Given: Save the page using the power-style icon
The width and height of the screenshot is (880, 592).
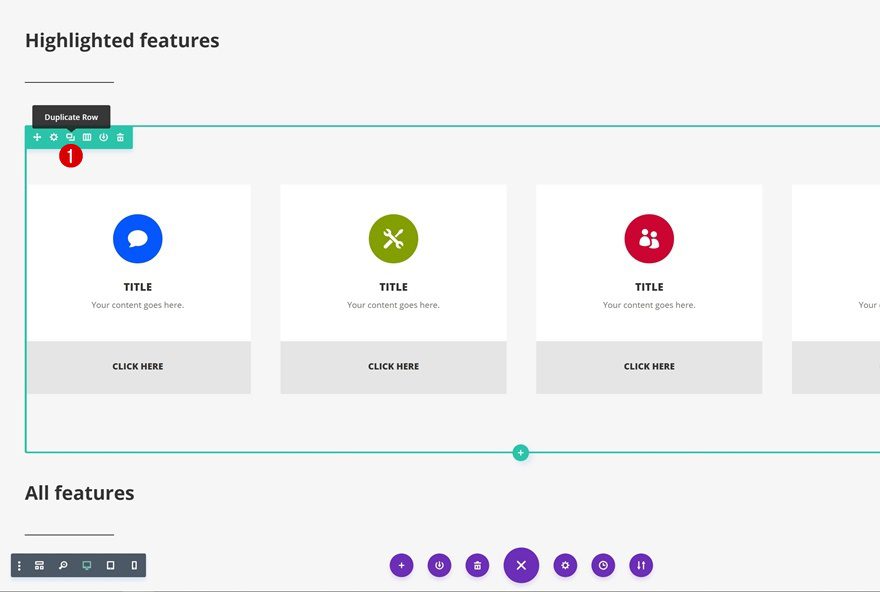Looking at the screenshot, I should click(439, 565).
